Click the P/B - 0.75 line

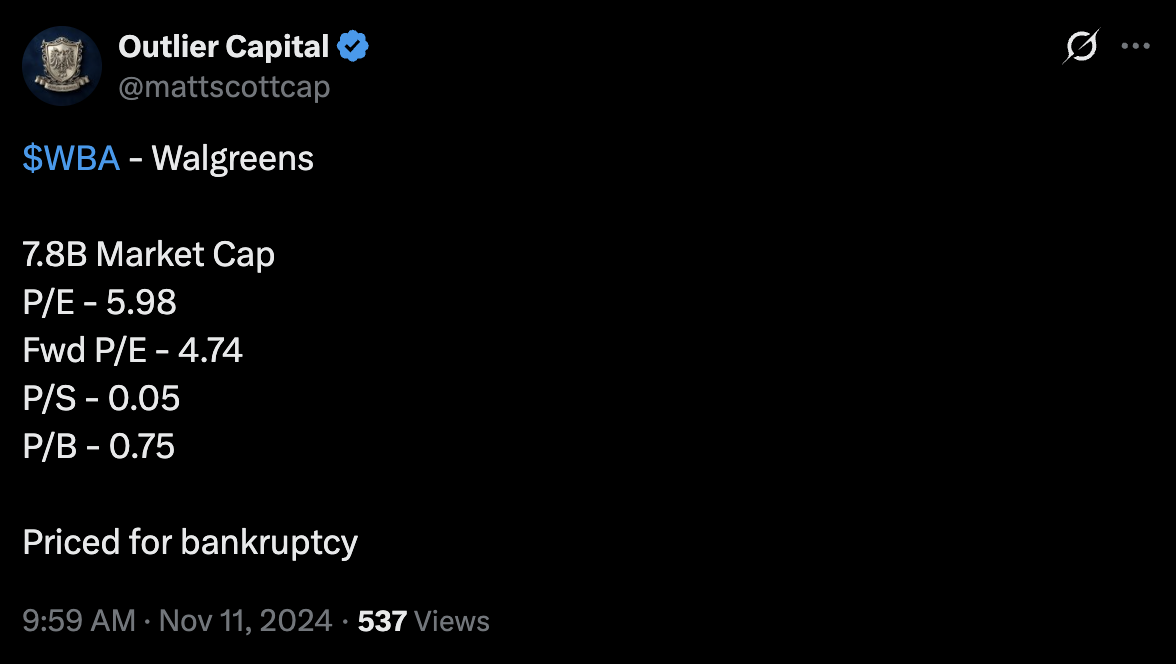point(99,446)
